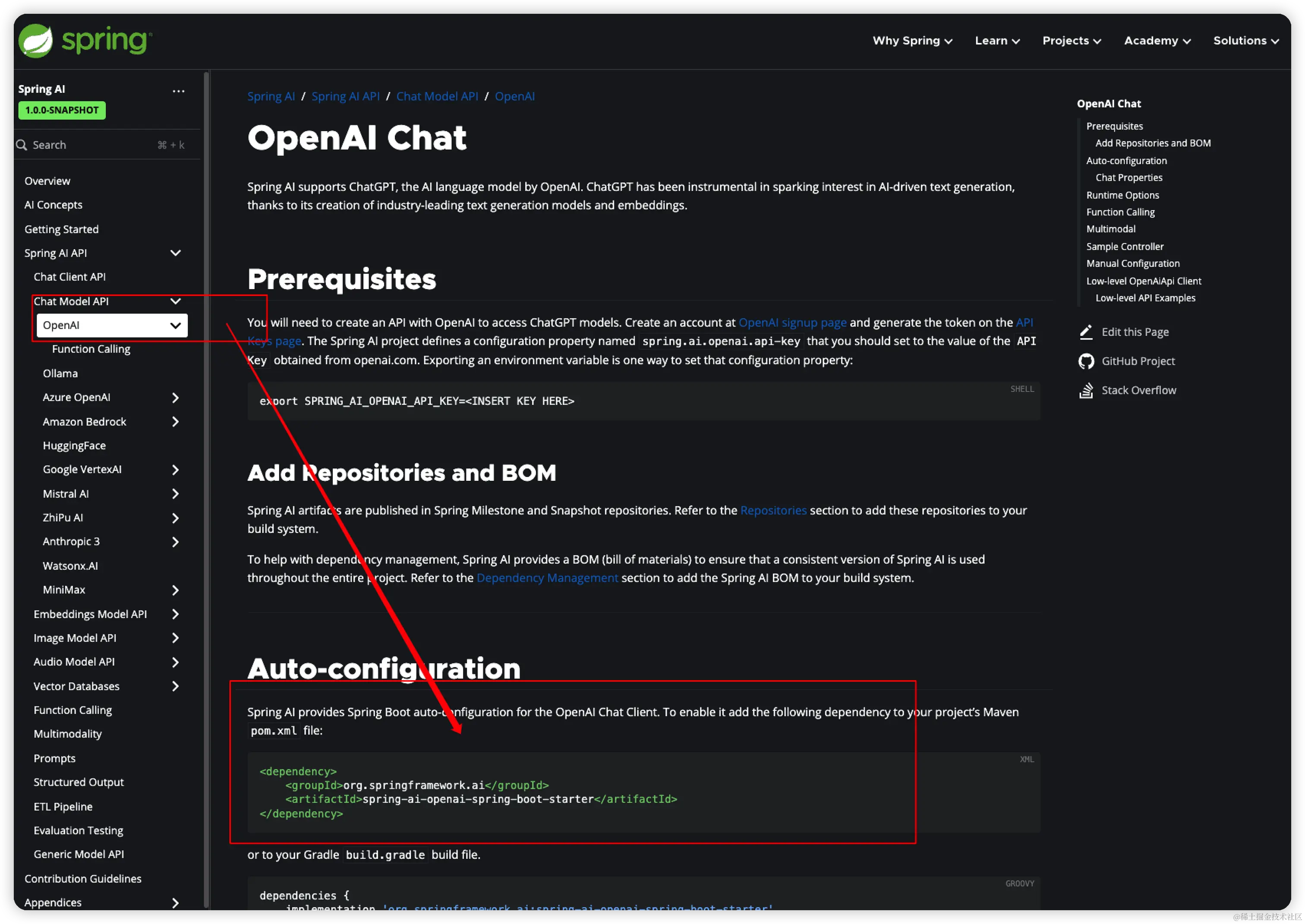Collapse the OpenAI item chevron
The width and height of the screenshot is (1305, 924).
point(176,325)
